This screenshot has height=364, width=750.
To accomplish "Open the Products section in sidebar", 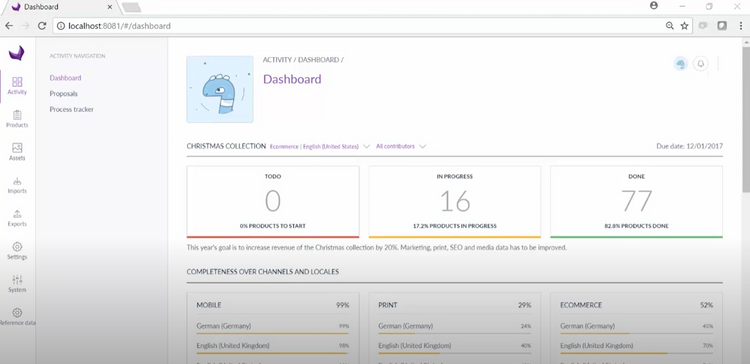I will [17, 119].
